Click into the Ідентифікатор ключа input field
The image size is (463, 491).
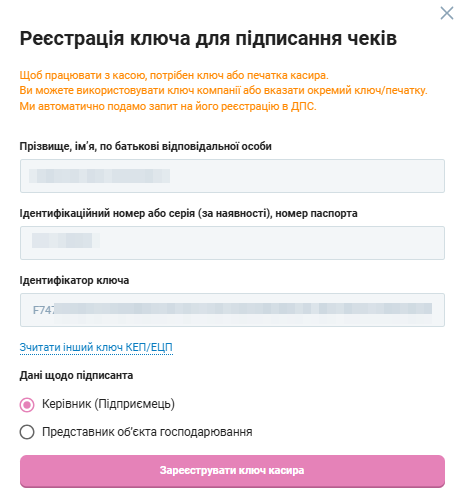232,310
